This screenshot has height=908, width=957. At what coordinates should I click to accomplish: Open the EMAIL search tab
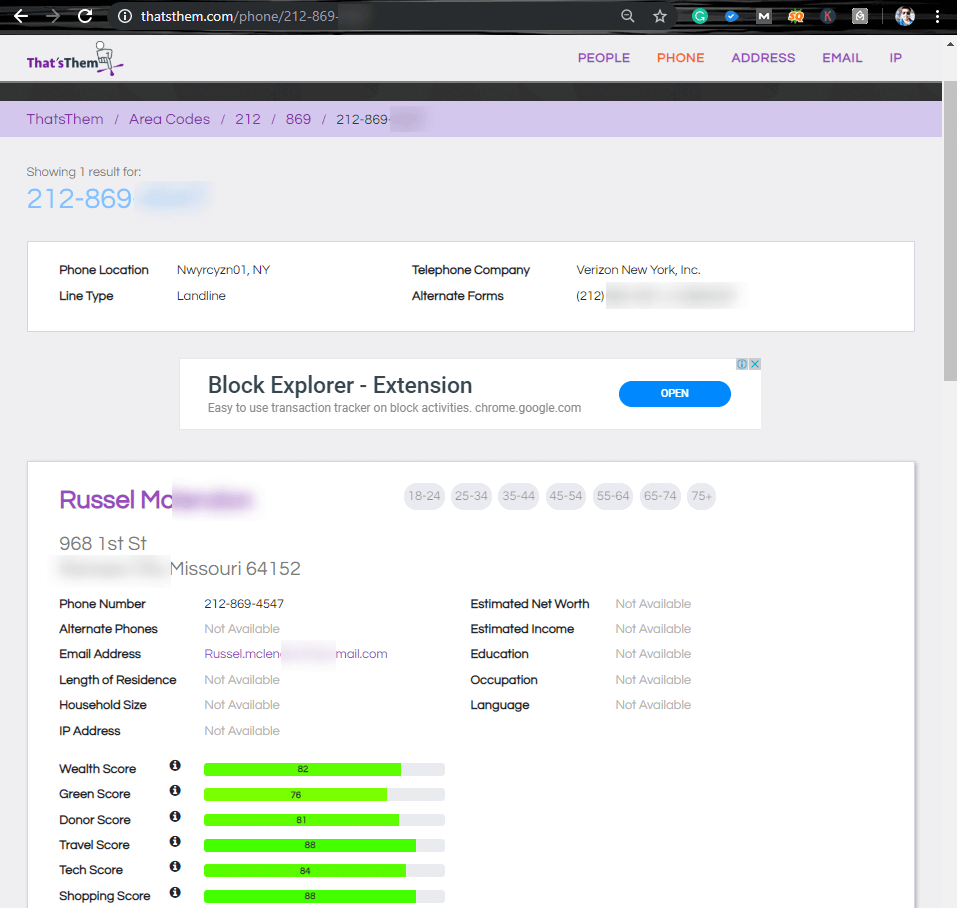(x=842, y=58)
